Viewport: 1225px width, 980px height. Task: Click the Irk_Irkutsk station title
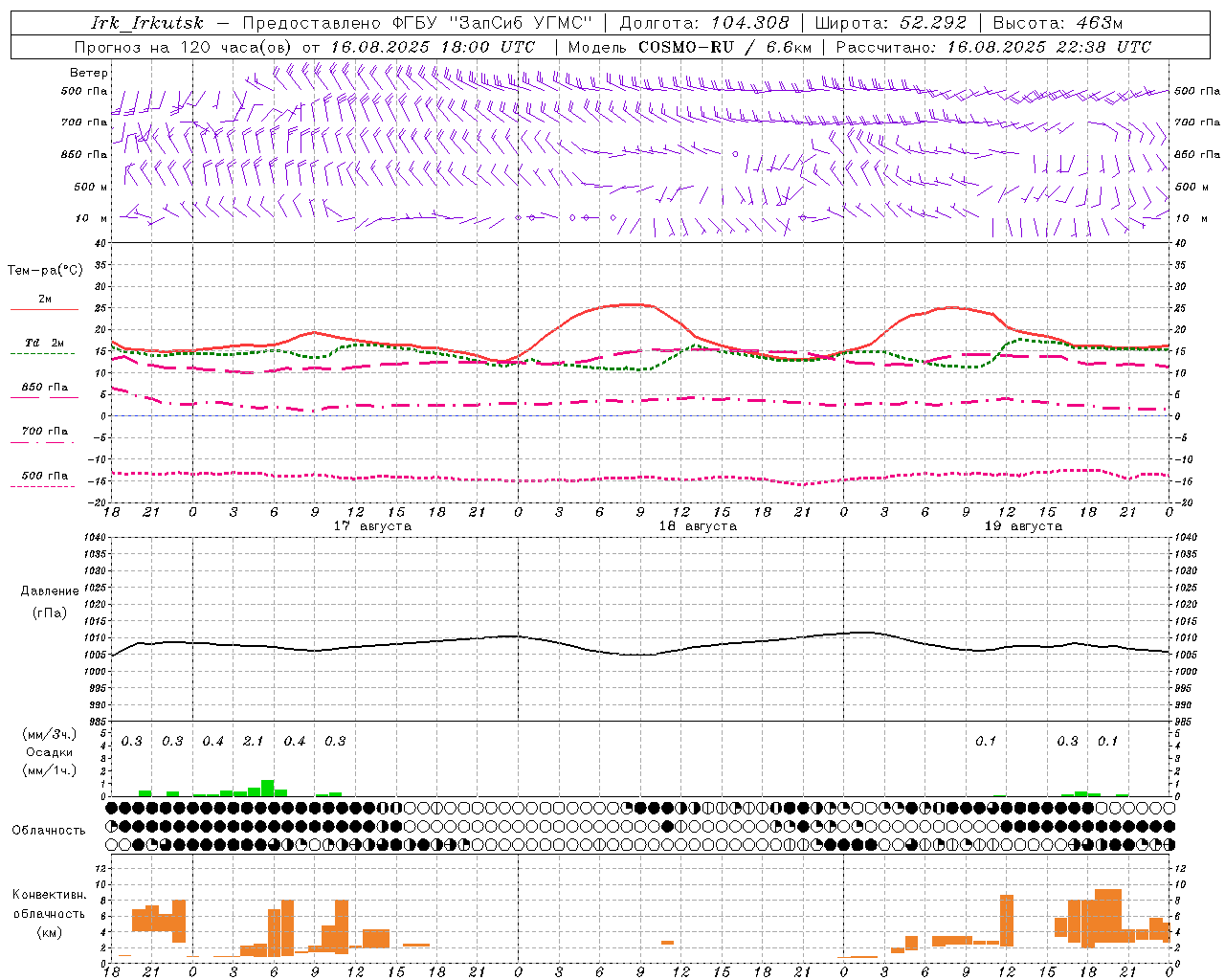coord(147,23)
